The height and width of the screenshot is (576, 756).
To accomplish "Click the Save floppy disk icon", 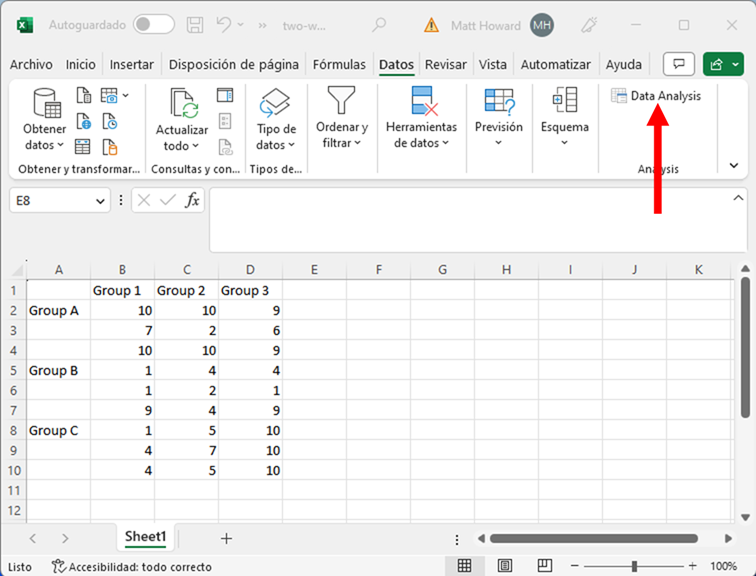I will coord(196,24).
